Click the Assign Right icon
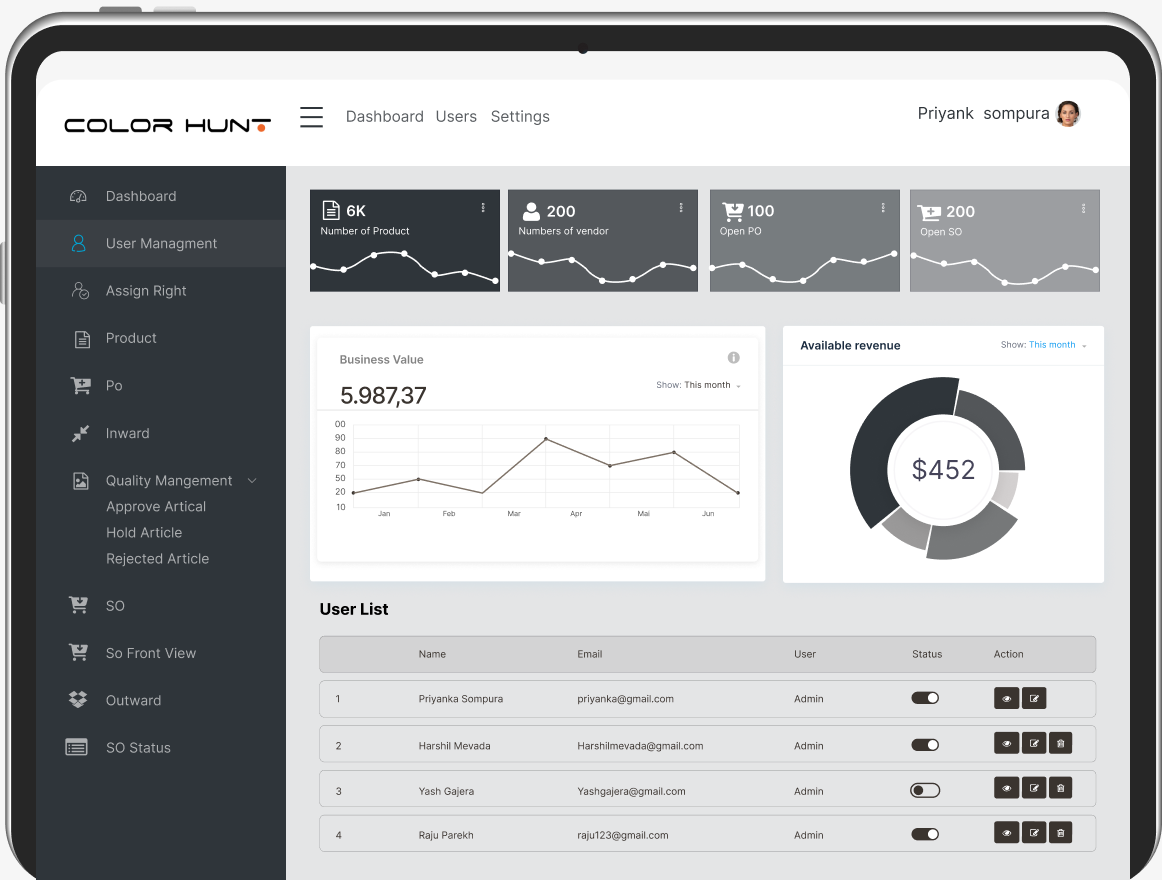The width and height of the screenshot is (1162, 880). [80, 291]
